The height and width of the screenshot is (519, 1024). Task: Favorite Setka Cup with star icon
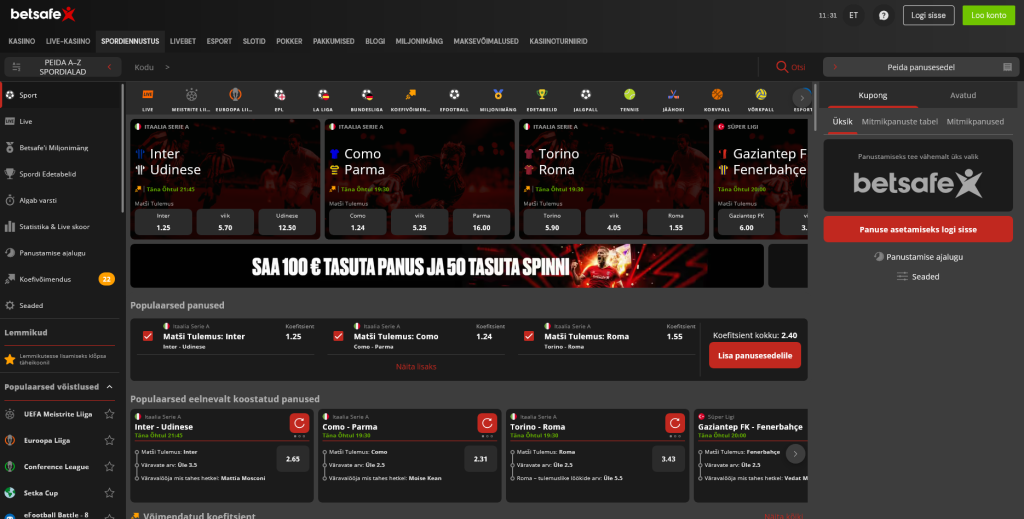[110, 493]
